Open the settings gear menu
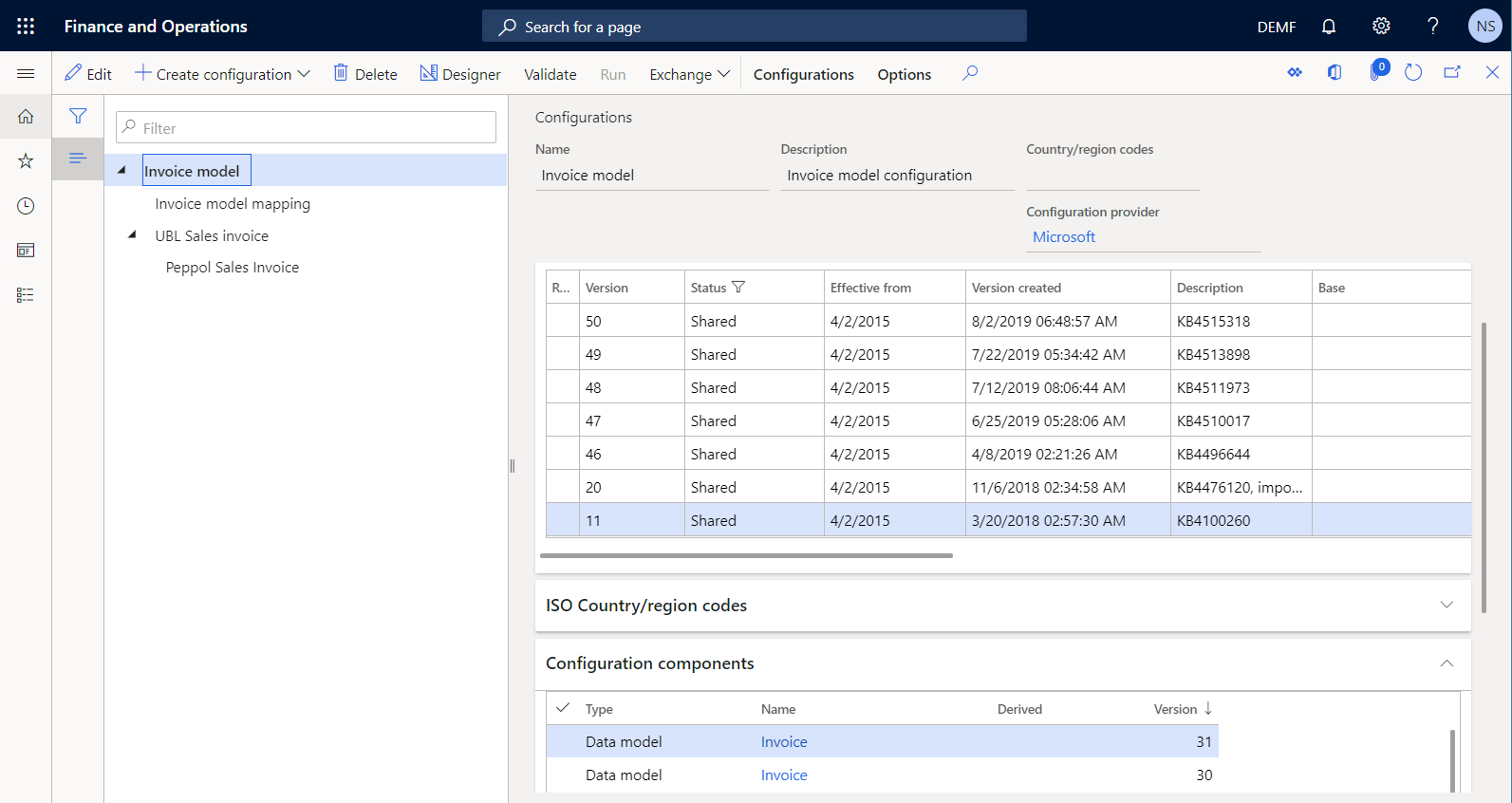1512x803 pixels. pyautogui.click(x=1381, y=27)
